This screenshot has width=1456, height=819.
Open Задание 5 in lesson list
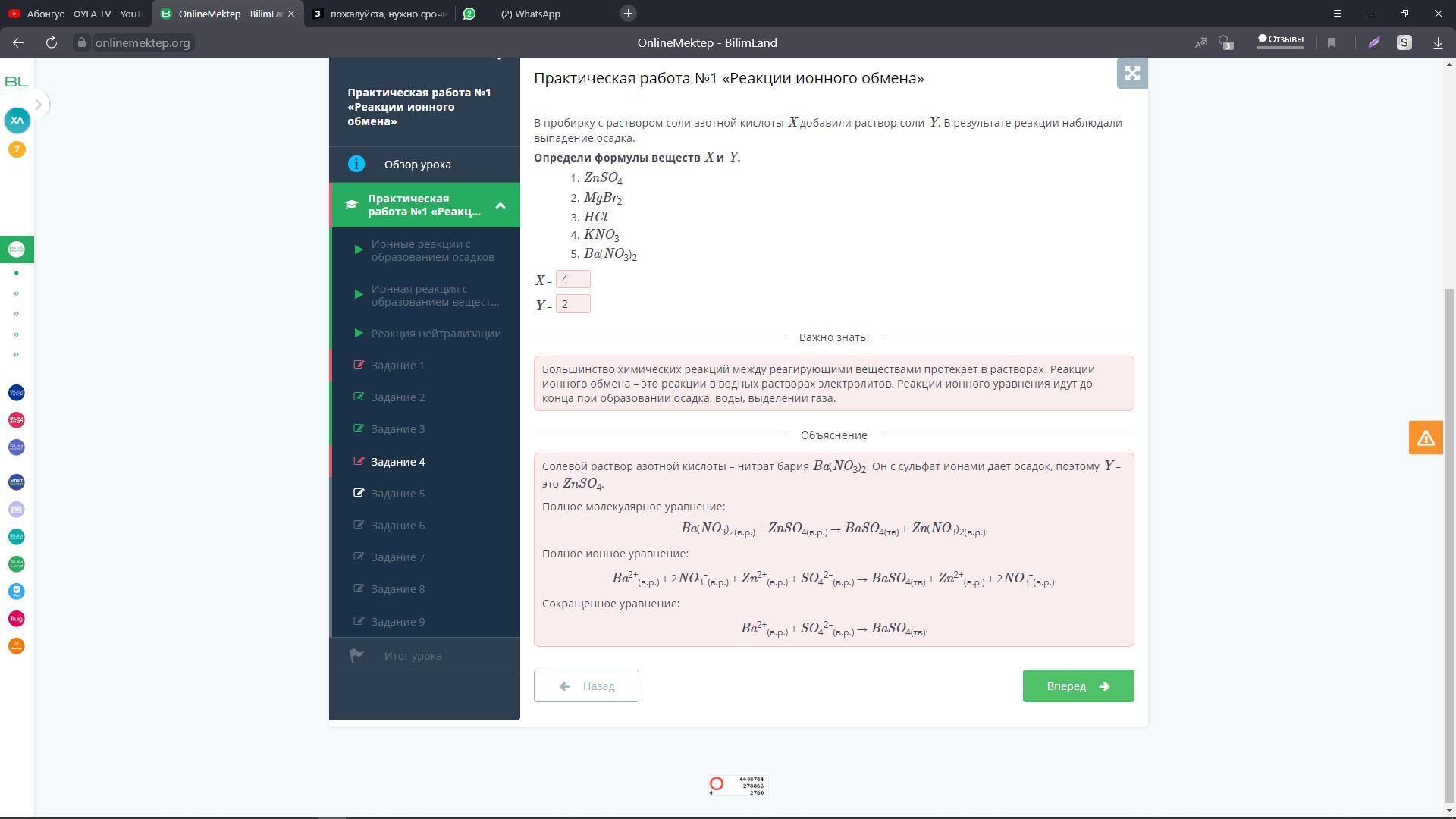pyautogui.click(x=398, y=494)
